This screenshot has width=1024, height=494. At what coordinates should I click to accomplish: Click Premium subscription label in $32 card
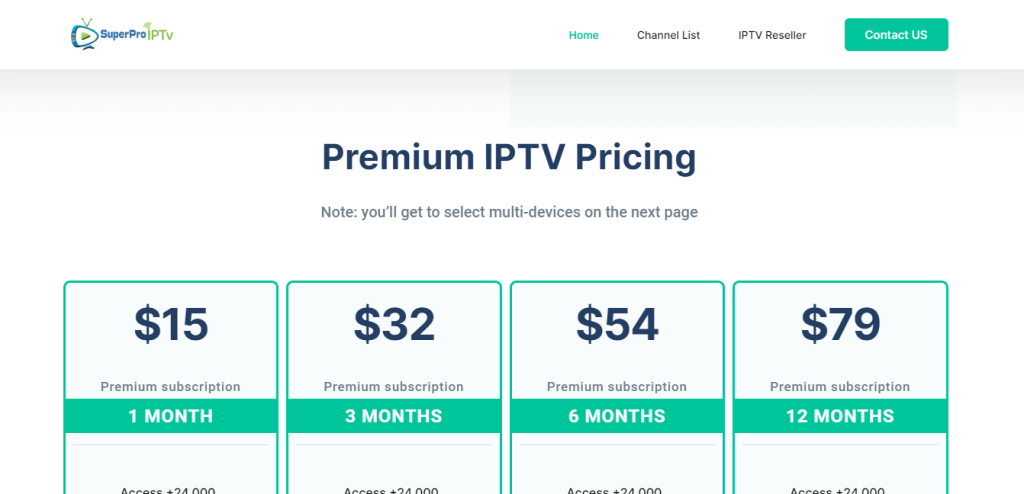394,387
